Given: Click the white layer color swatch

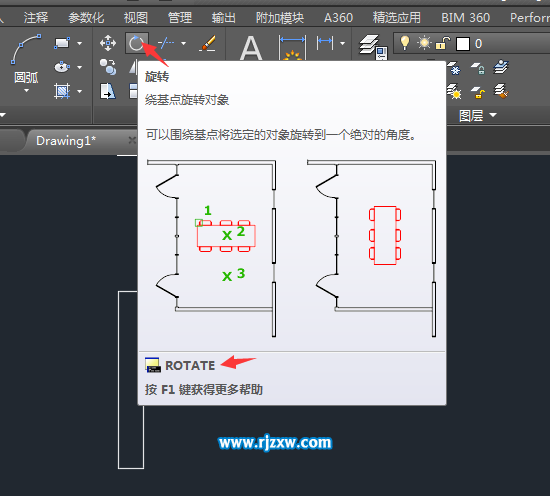Looking at the screenshot, I should coord(463,44).
